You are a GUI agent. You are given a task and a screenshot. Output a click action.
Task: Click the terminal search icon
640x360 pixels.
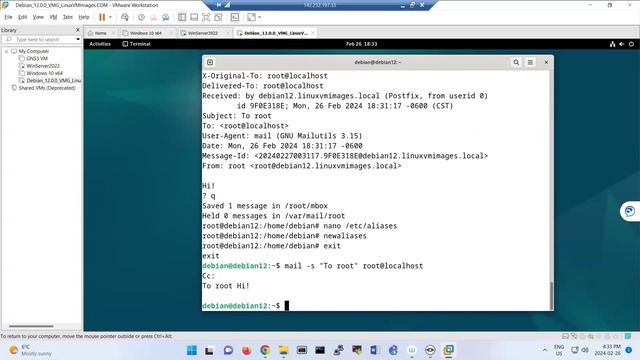pos(516,62)
